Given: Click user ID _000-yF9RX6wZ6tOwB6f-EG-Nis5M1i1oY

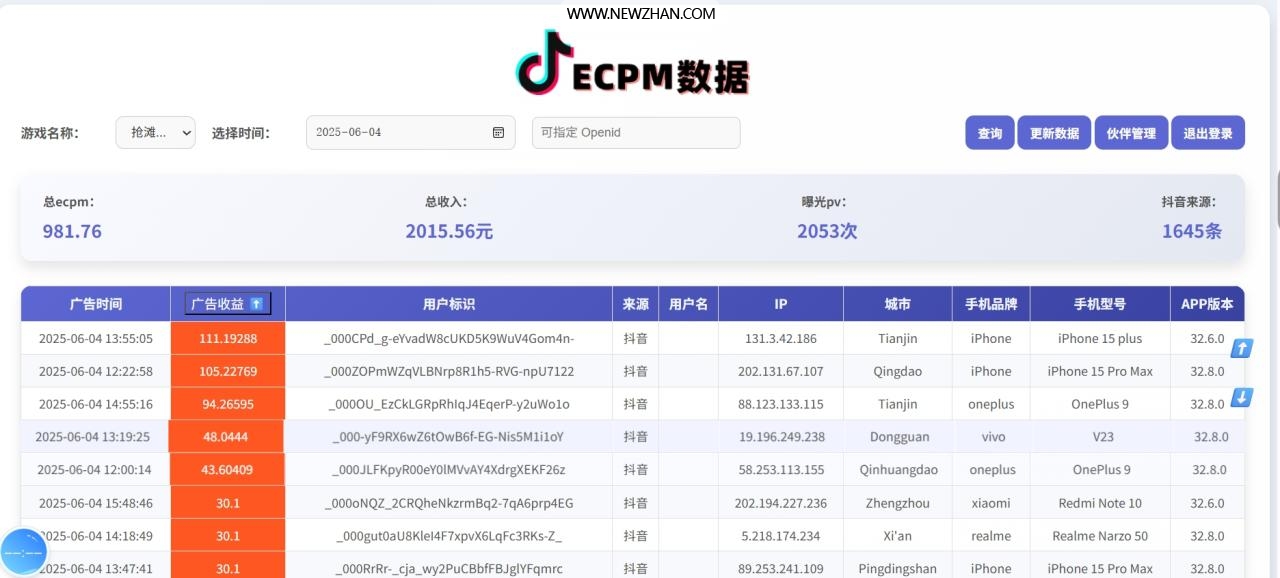Looking at the screenshot, I should tap(448, 437).
